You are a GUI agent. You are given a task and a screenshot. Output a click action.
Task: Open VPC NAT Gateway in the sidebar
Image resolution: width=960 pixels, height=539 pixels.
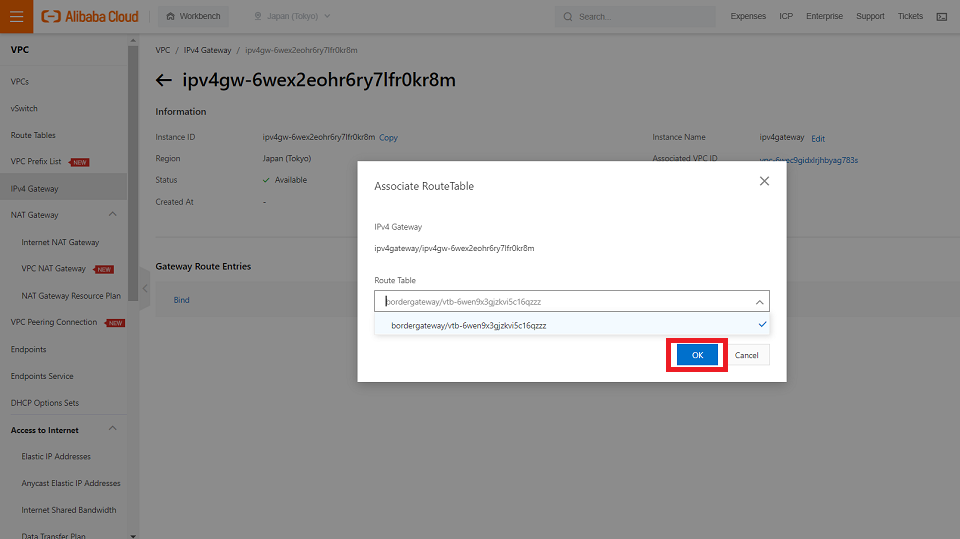(x=53, y=269)
